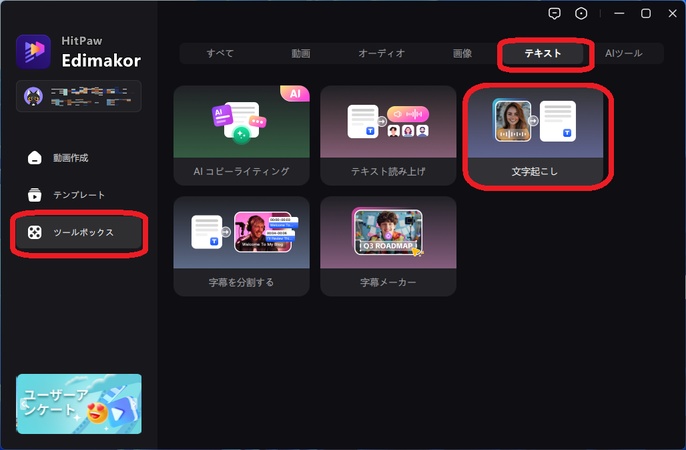
Task: Maximize the Edimakor window
Action: (x=646, y=14)
